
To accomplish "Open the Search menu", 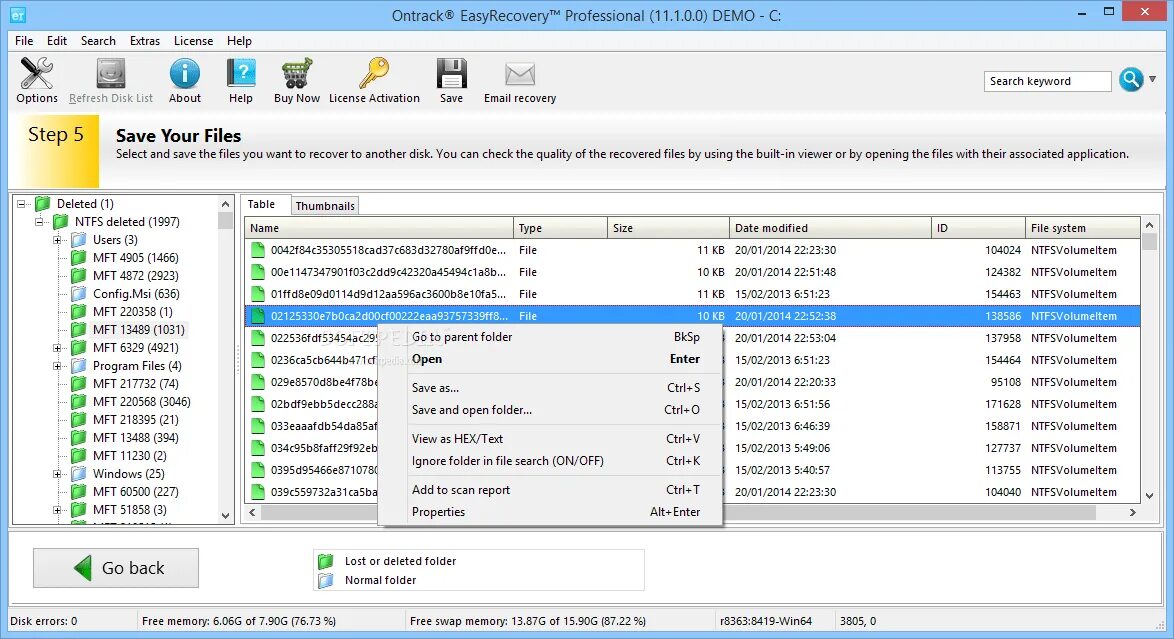I will [98, 40].
